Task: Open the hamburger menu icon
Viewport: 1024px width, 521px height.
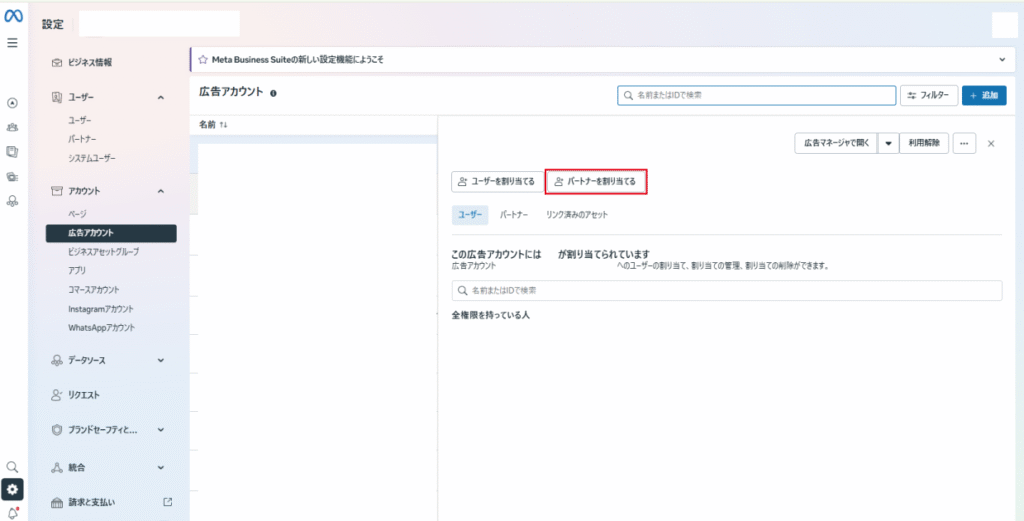Action: [12, 44]
